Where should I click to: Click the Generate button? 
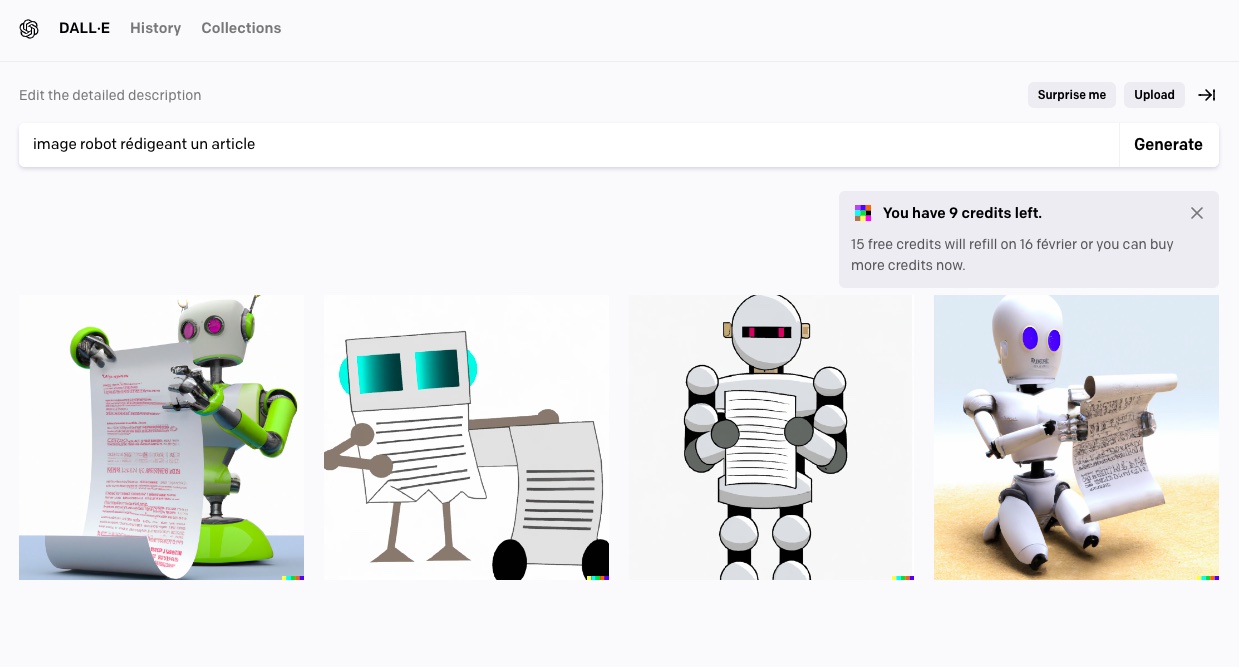[1168, 145]
